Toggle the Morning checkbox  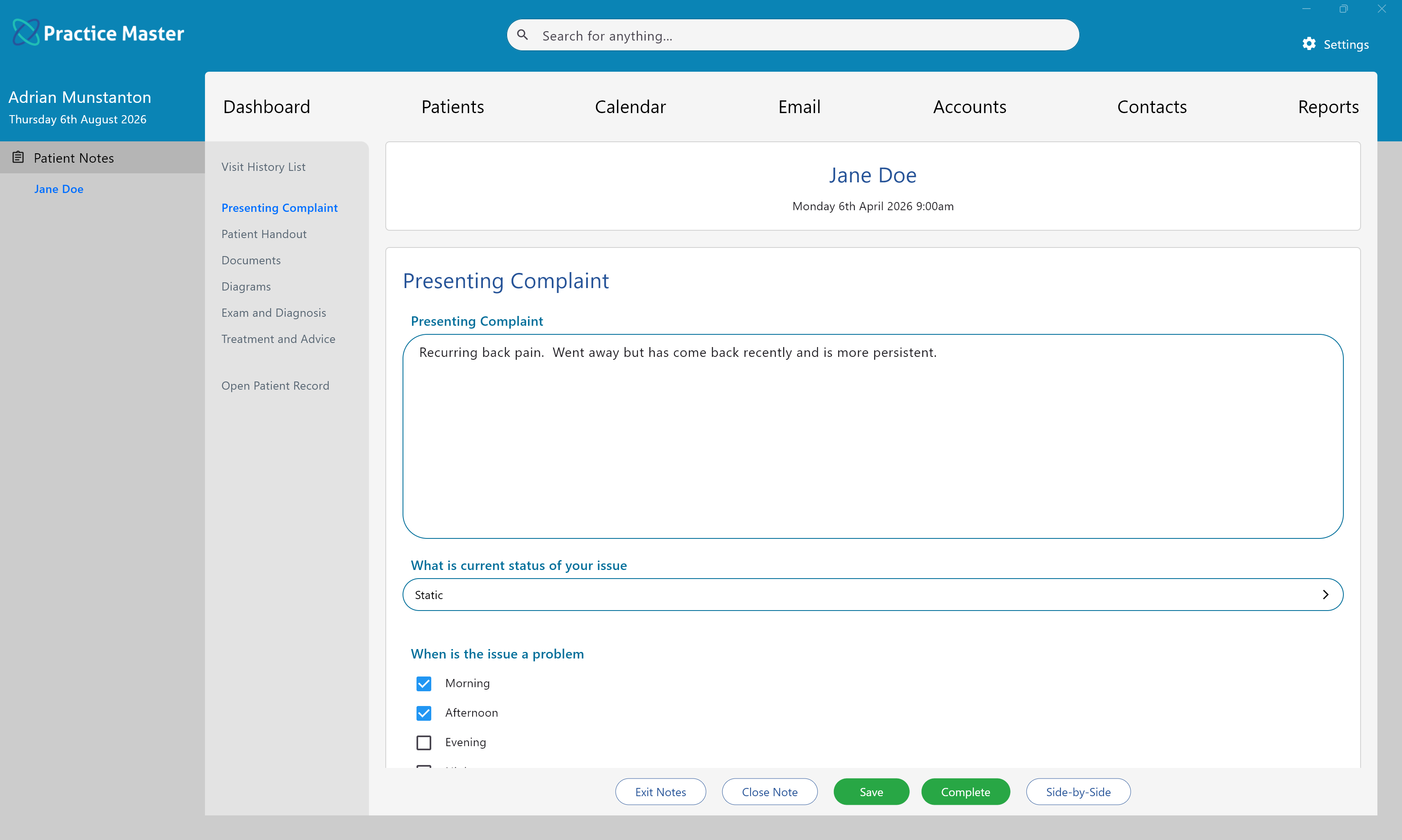[x=423, y=683]
